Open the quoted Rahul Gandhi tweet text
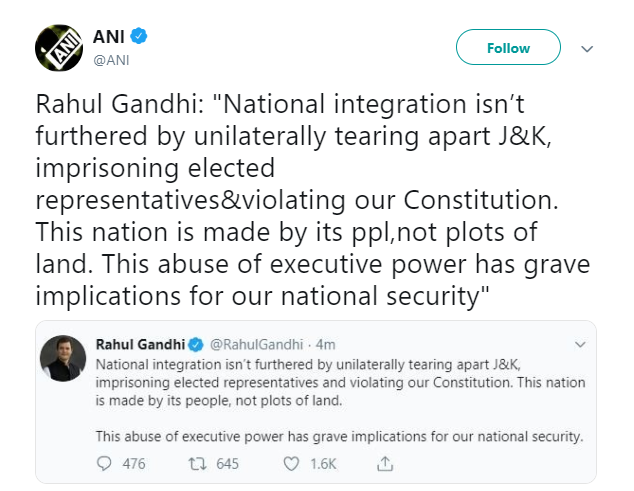634x491 pixels. click(340, 384)
